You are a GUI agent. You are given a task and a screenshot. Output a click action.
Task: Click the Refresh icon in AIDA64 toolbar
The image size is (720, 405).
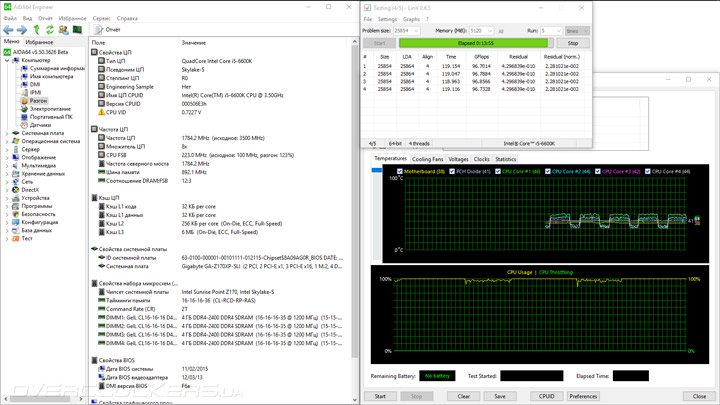click(x=50, y=30)
